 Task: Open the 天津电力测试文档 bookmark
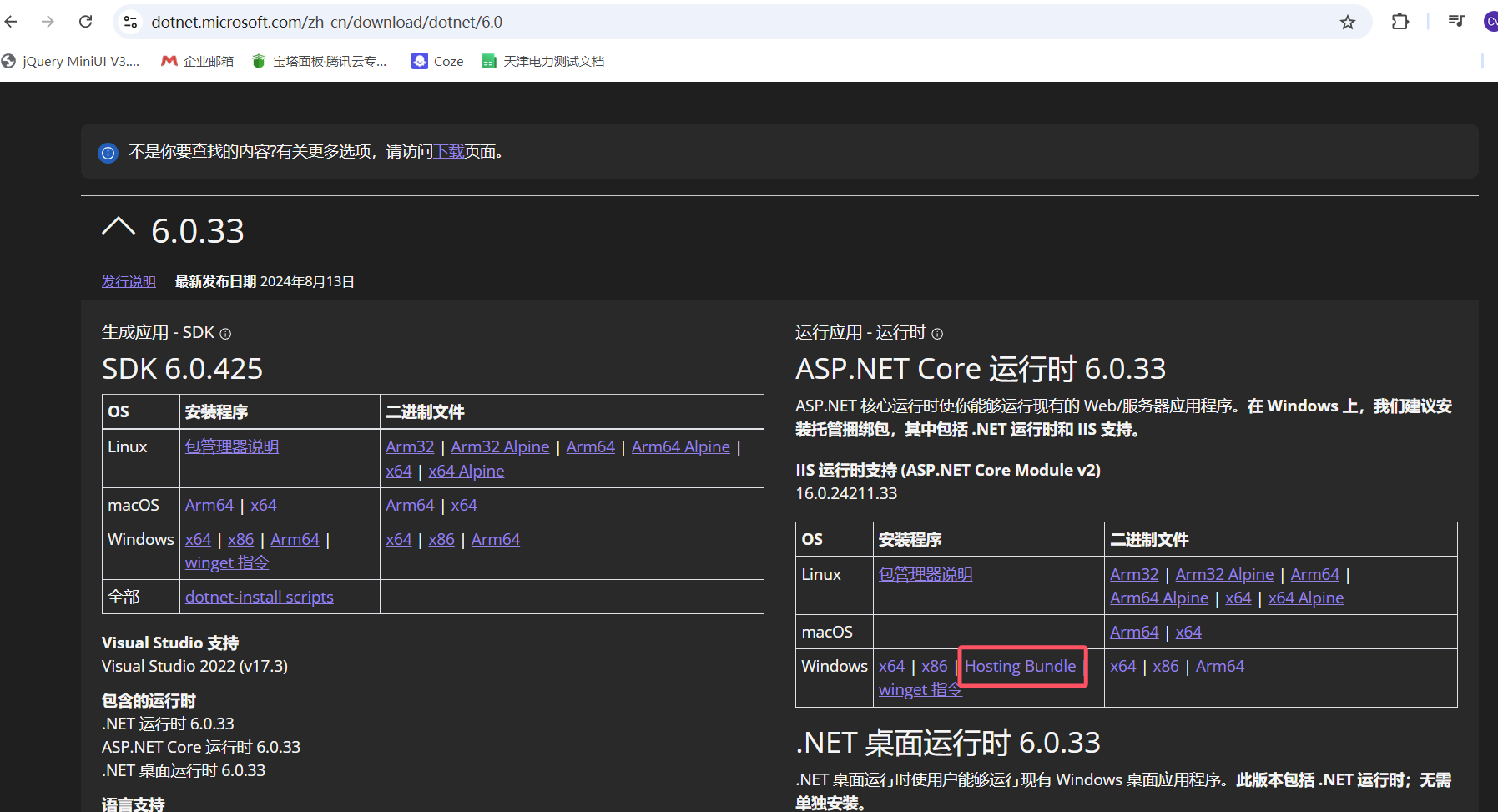click(543, 61)
